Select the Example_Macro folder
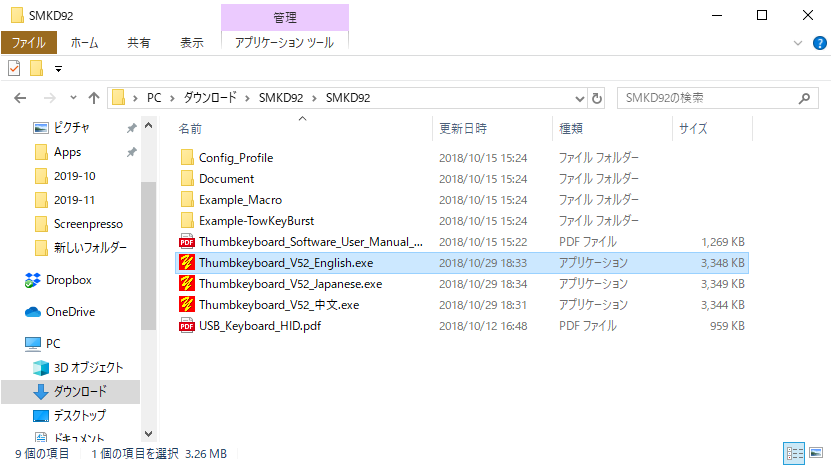 point(240,200)
